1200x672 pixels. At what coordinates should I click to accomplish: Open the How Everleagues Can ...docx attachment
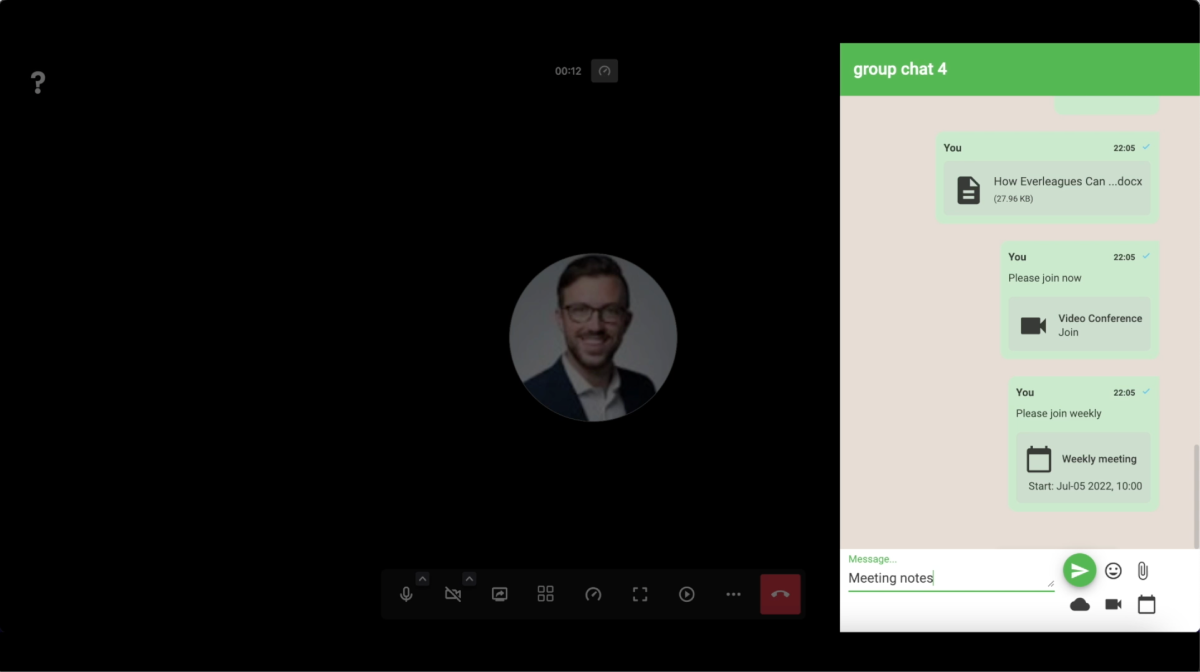[1047, 189]
